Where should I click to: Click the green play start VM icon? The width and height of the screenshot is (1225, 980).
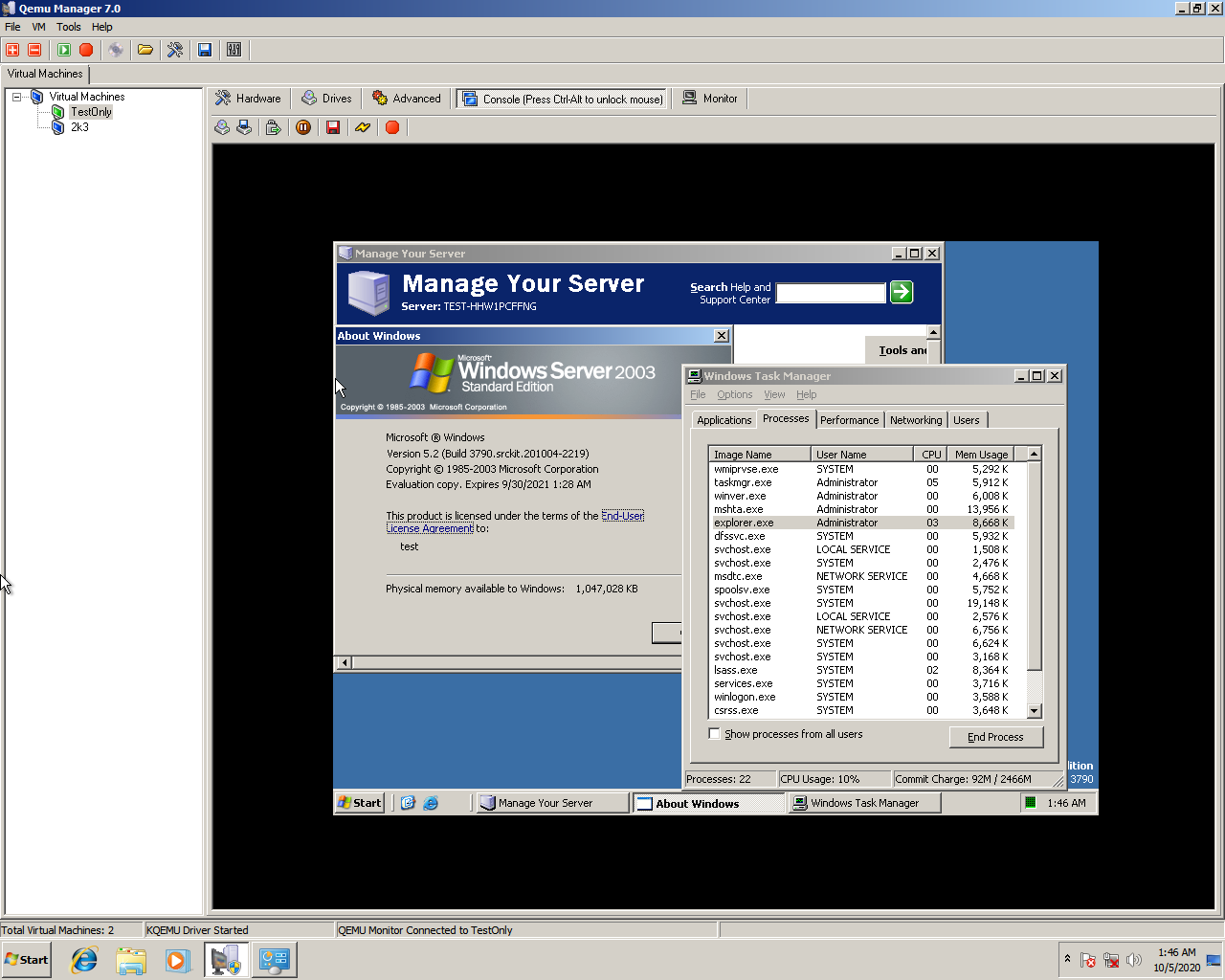[64, 50]
